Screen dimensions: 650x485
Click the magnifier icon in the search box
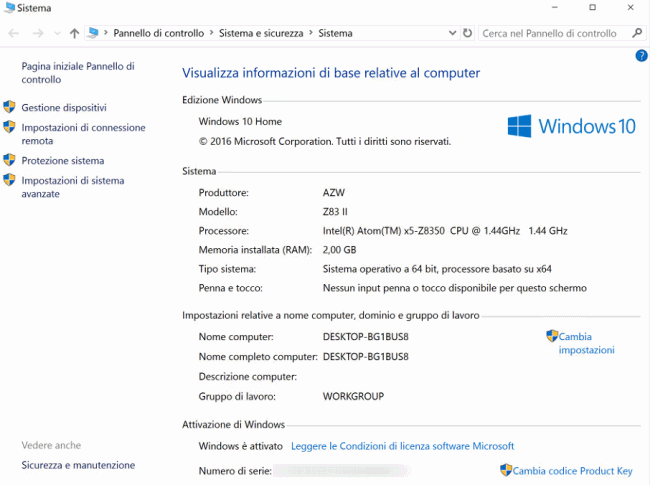636,33
